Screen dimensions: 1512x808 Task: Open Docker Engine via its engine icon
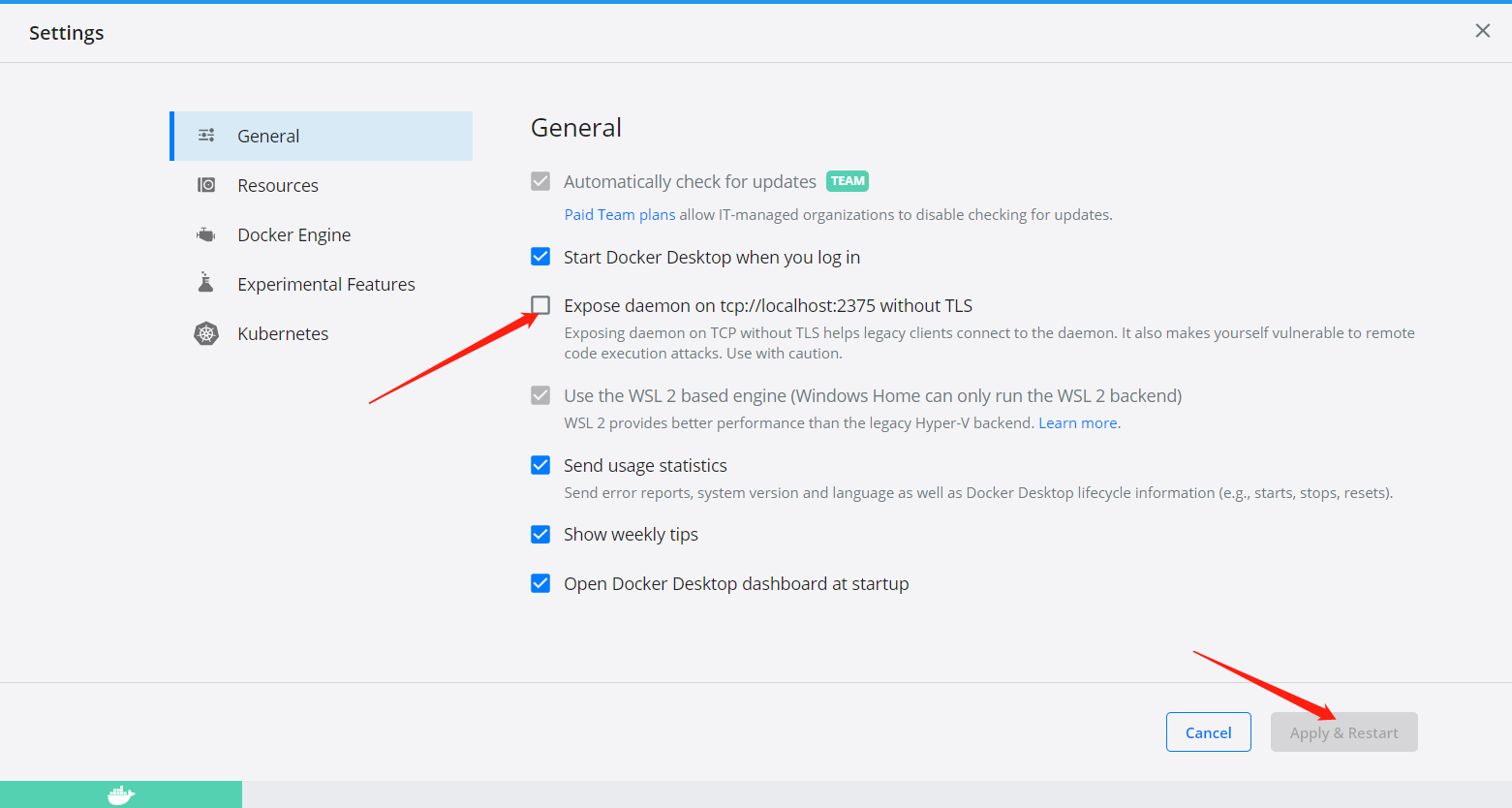[x=205, y=233]
